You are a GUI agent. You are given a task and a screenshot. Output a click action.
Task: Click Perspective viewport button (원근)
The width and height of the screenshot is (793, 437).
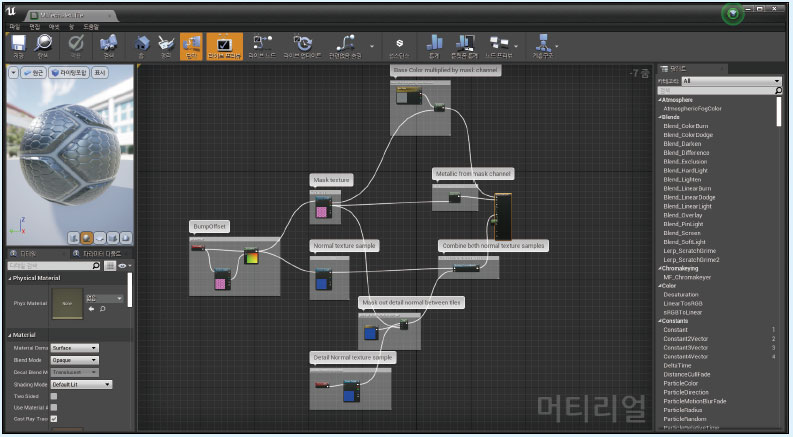pyautogui.click(x=33, y=73)
